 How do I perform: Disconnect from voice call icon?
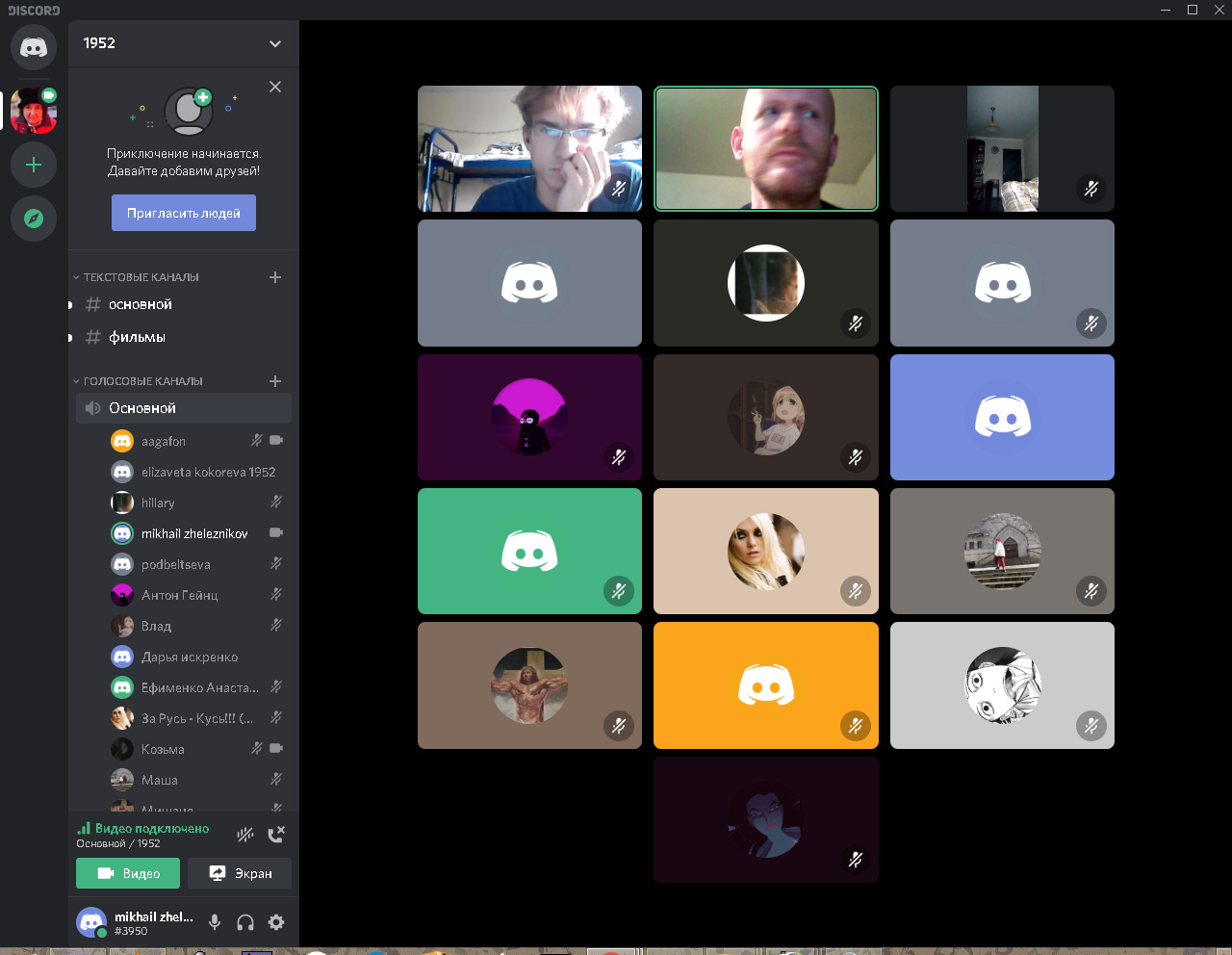pyautogui.click(x=276, y=835)
